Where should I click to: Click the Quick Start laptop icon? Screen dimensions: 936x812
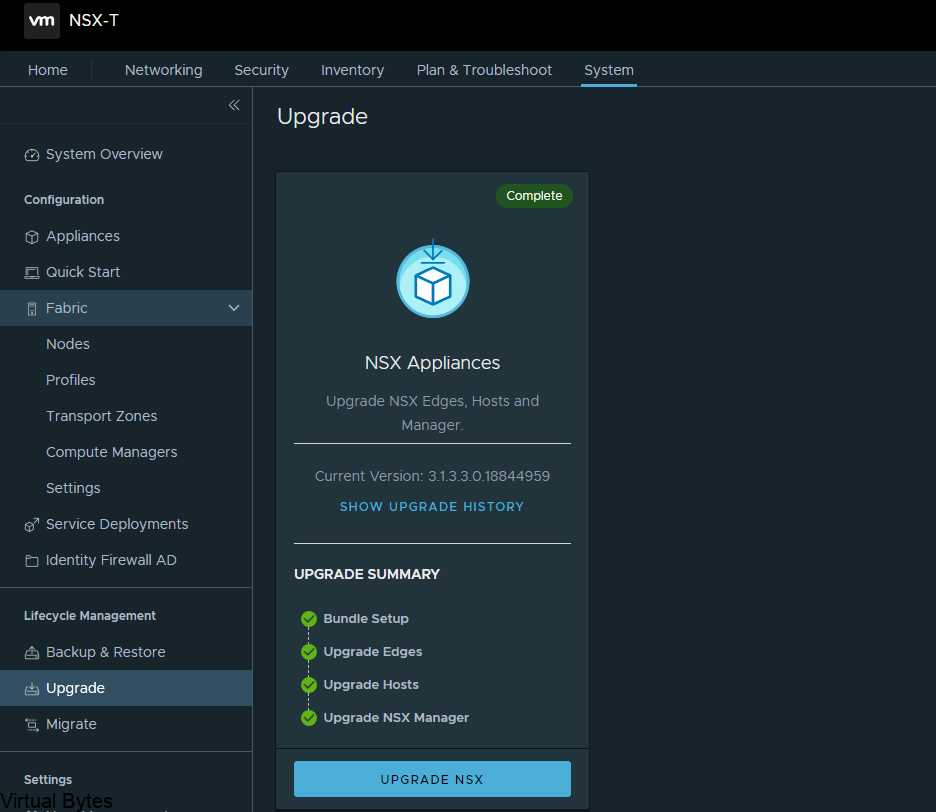click(32, 273)
